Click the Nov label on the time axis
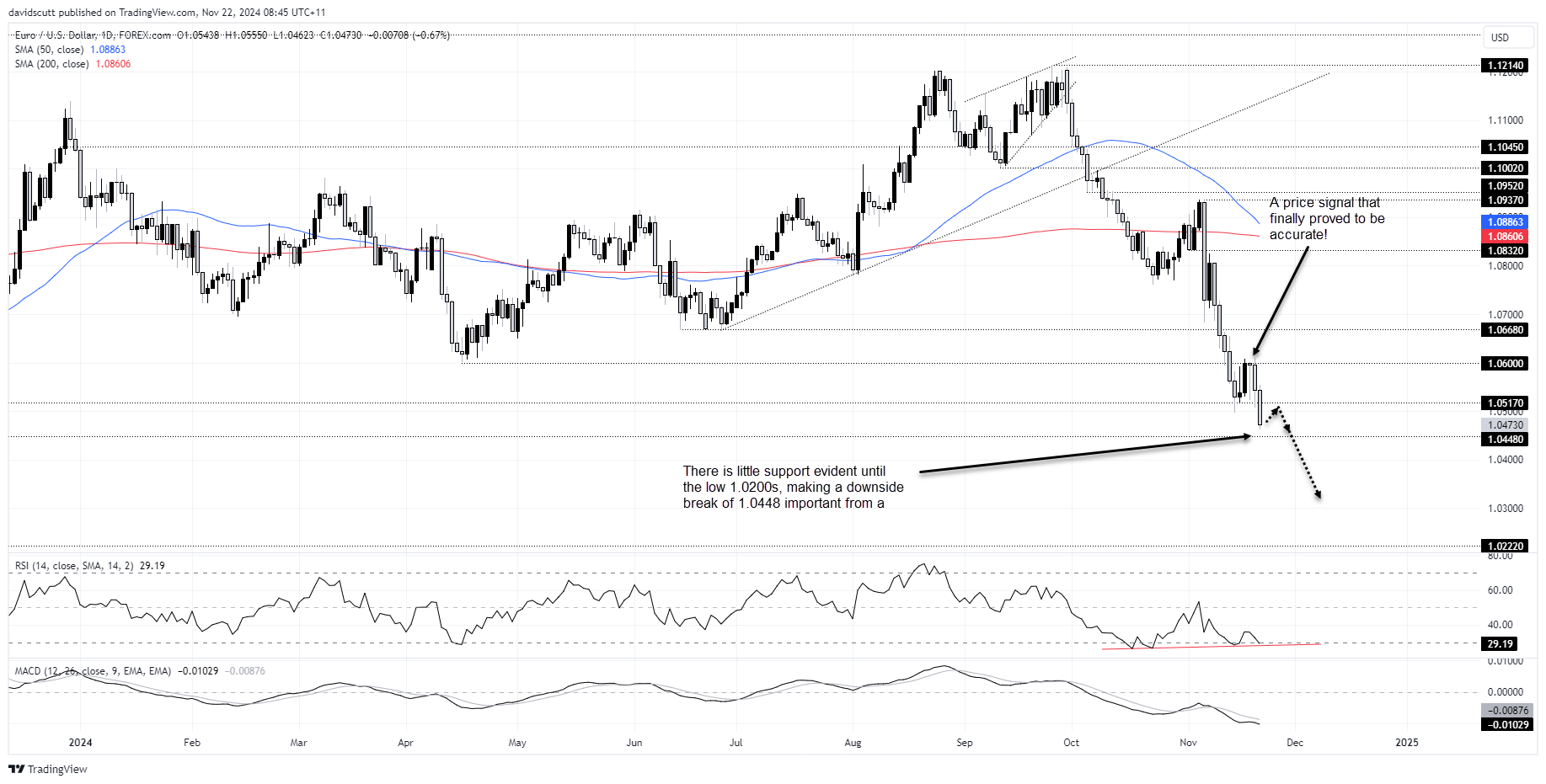The height and width of the screenshot is (784, 1546). [x=1188, y=743]
